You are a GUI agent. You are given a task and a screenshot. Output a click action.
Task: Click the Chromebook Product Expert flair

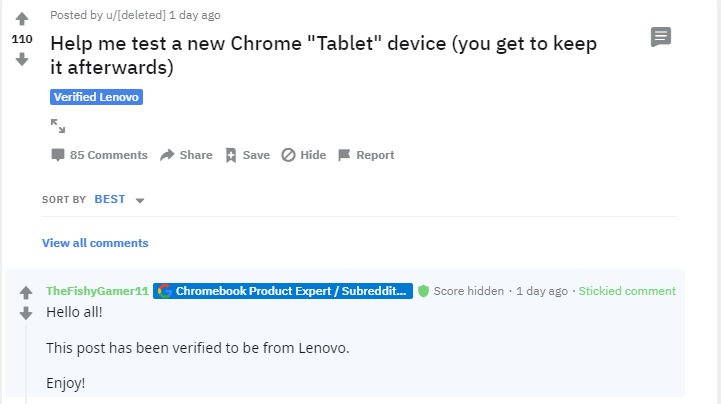pos(283,291)
